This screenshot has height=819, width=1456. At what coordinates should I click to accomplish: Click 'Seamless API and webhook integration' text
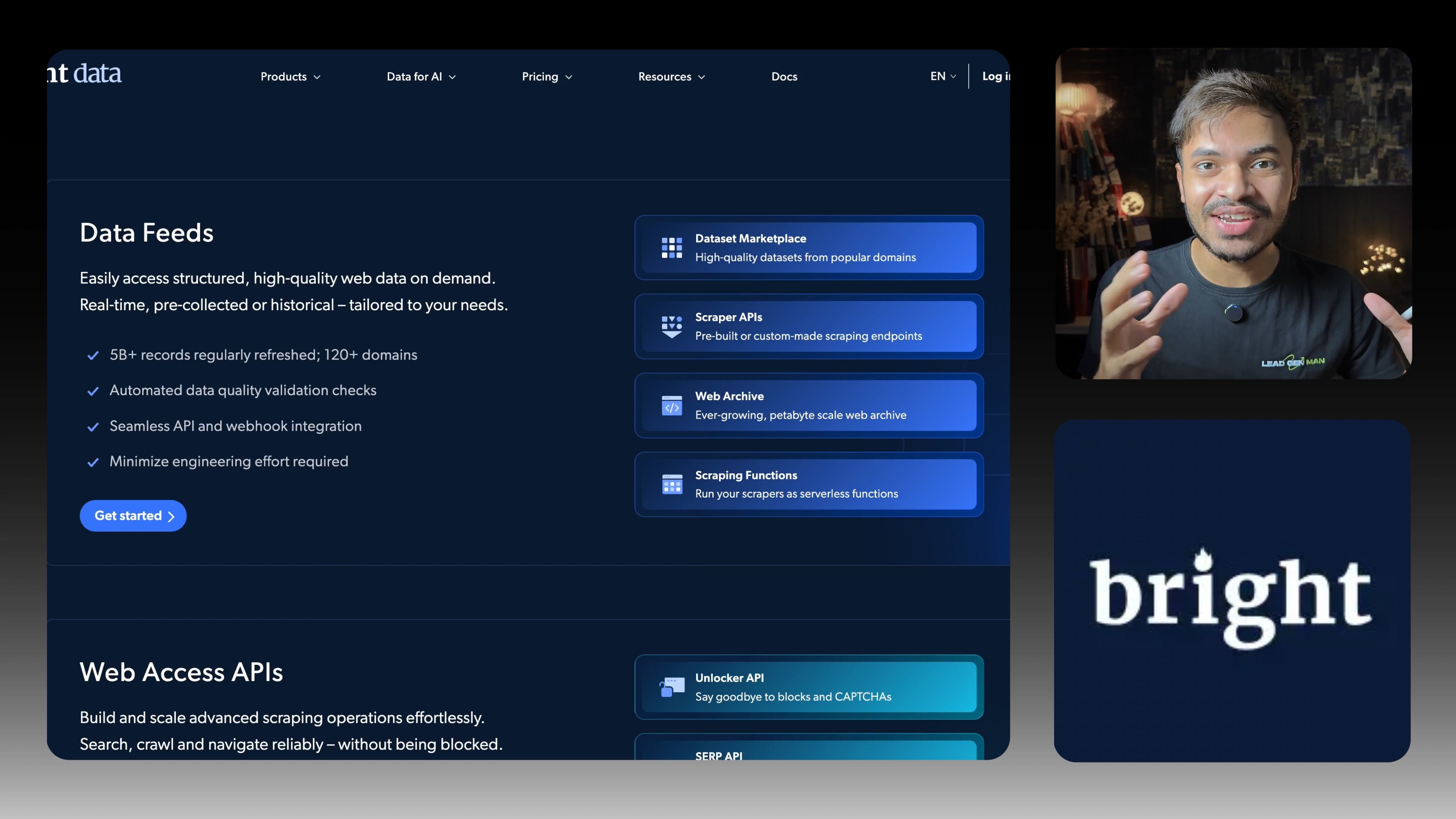(235, 425)
